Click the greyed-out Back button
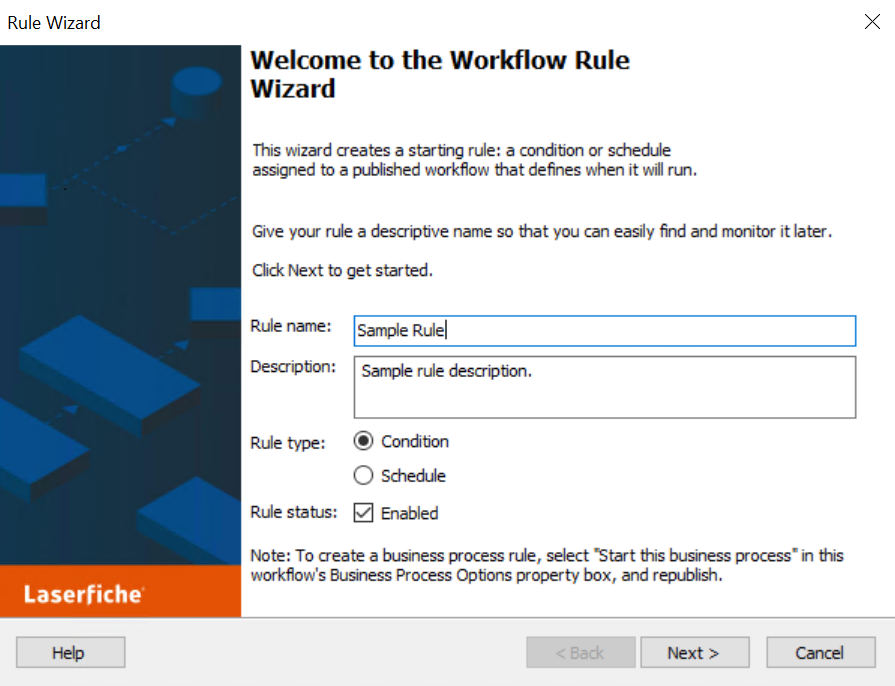 tap(580, 653)
